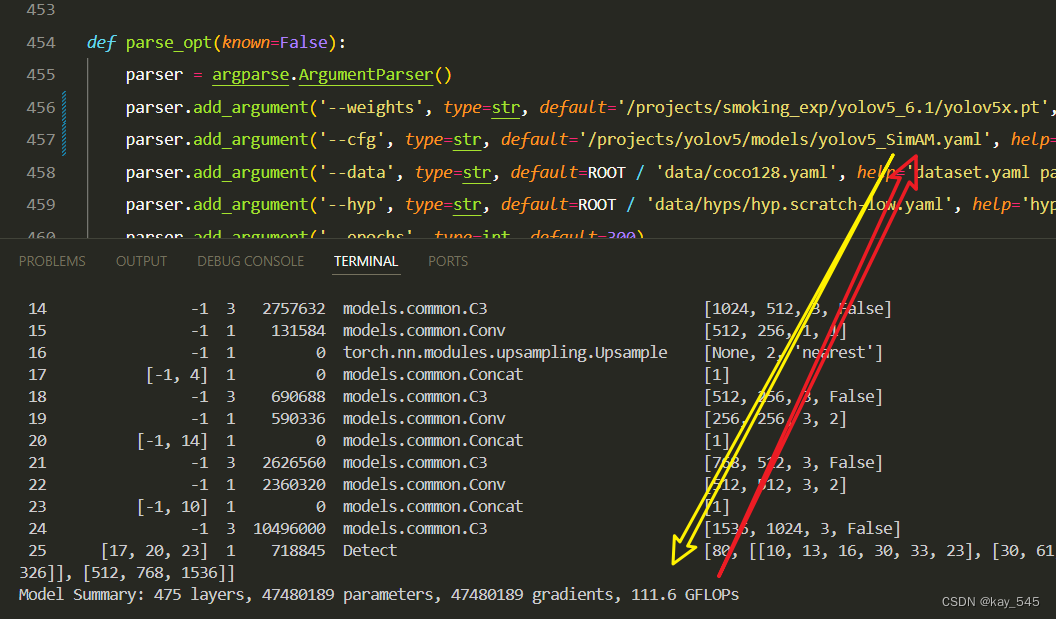Image resolution: width=1056 pixels, height=619 pixels.
Task: Click line number 456 in the gutter
Action: coord(40,108)
